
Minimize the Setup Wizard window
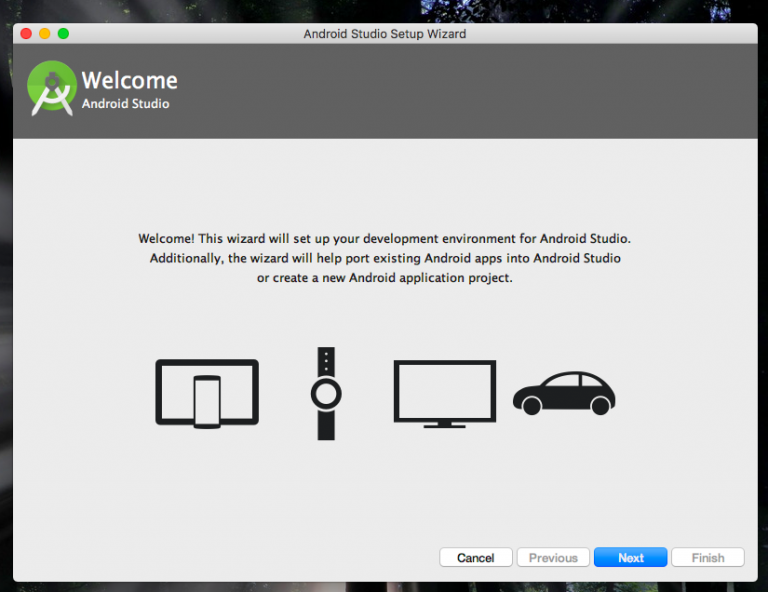click(45, 33)
